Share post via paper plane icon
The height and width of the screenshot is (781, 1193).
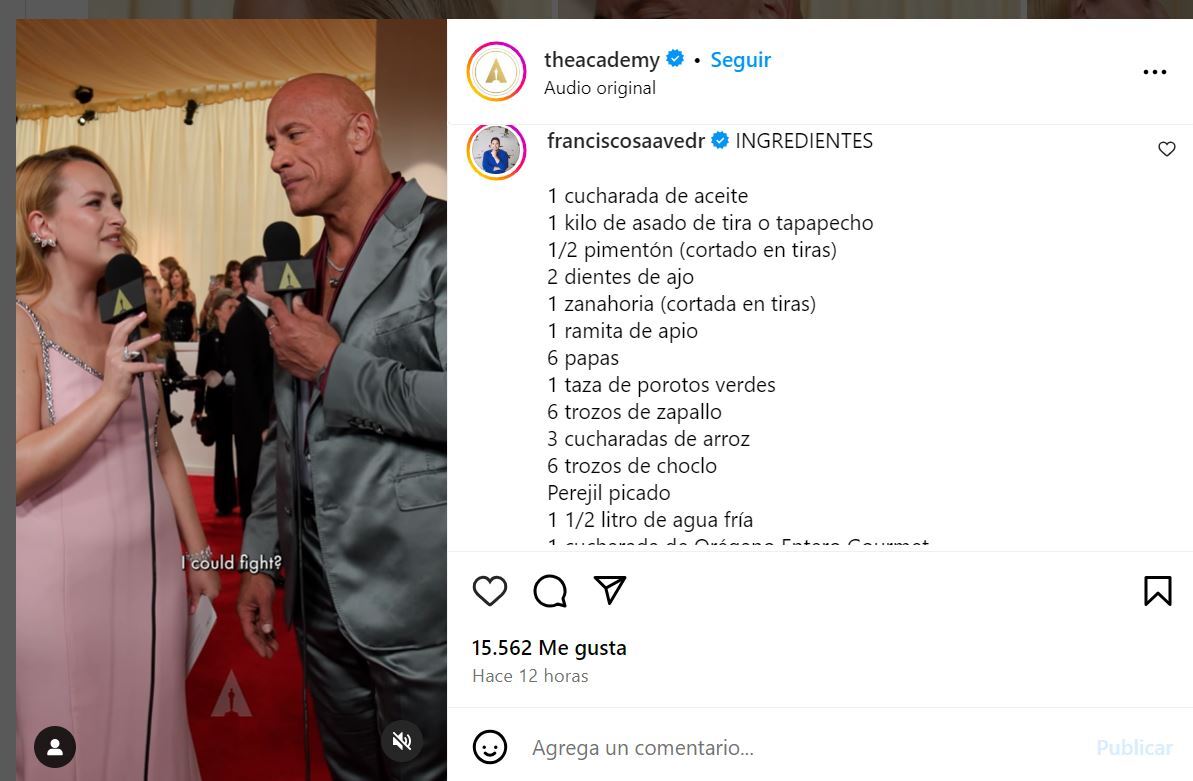(609, 590)
